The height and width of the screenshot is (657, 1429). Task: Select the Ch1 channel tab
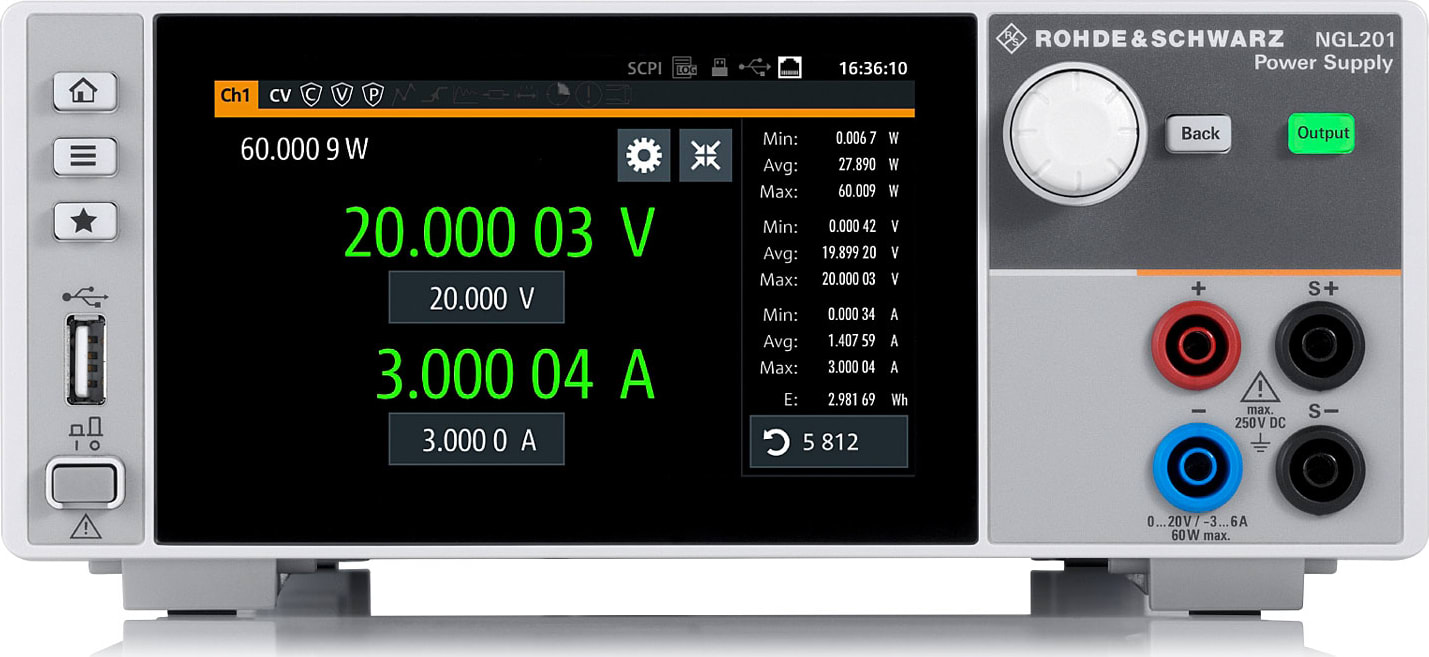point(236,95)
